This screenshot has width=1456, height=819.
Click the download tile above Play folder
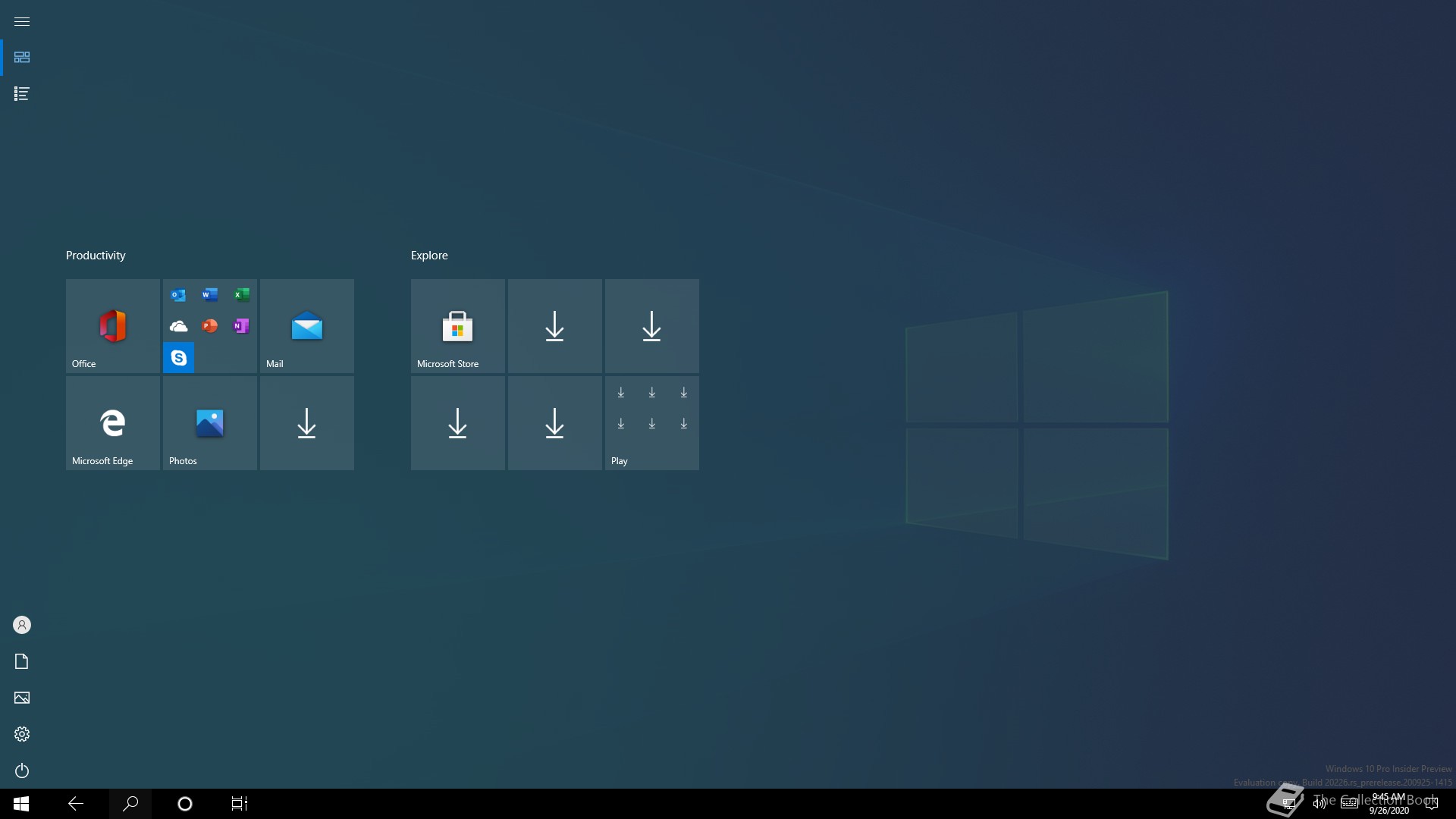click(652, 326)
